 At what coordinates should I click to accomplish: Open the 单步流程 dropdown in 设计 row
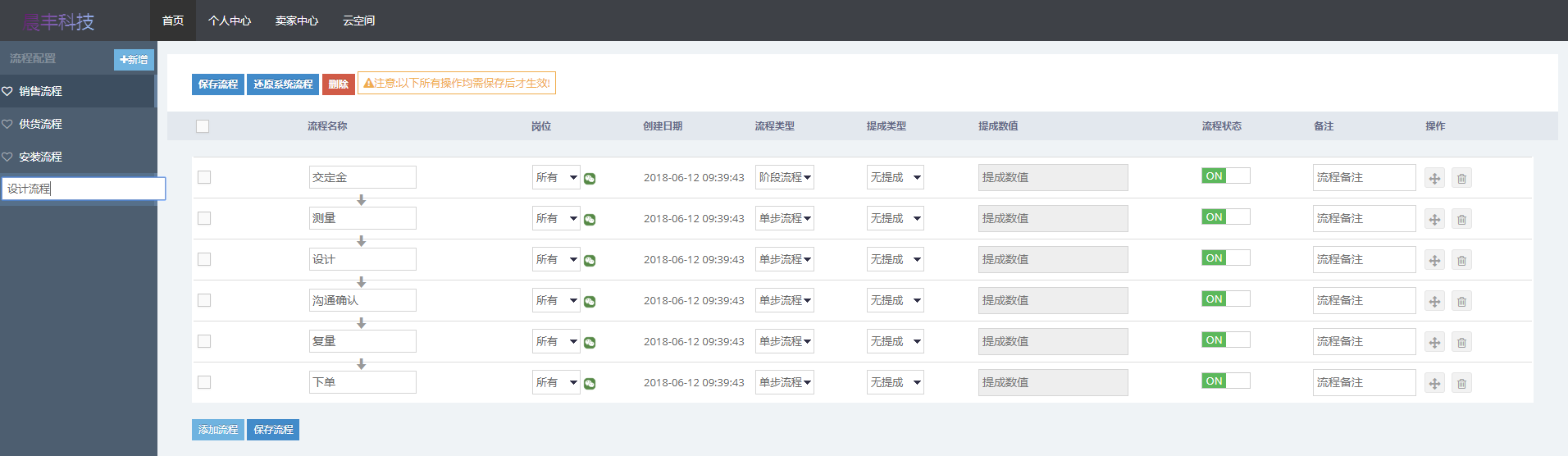pos(785,259)
